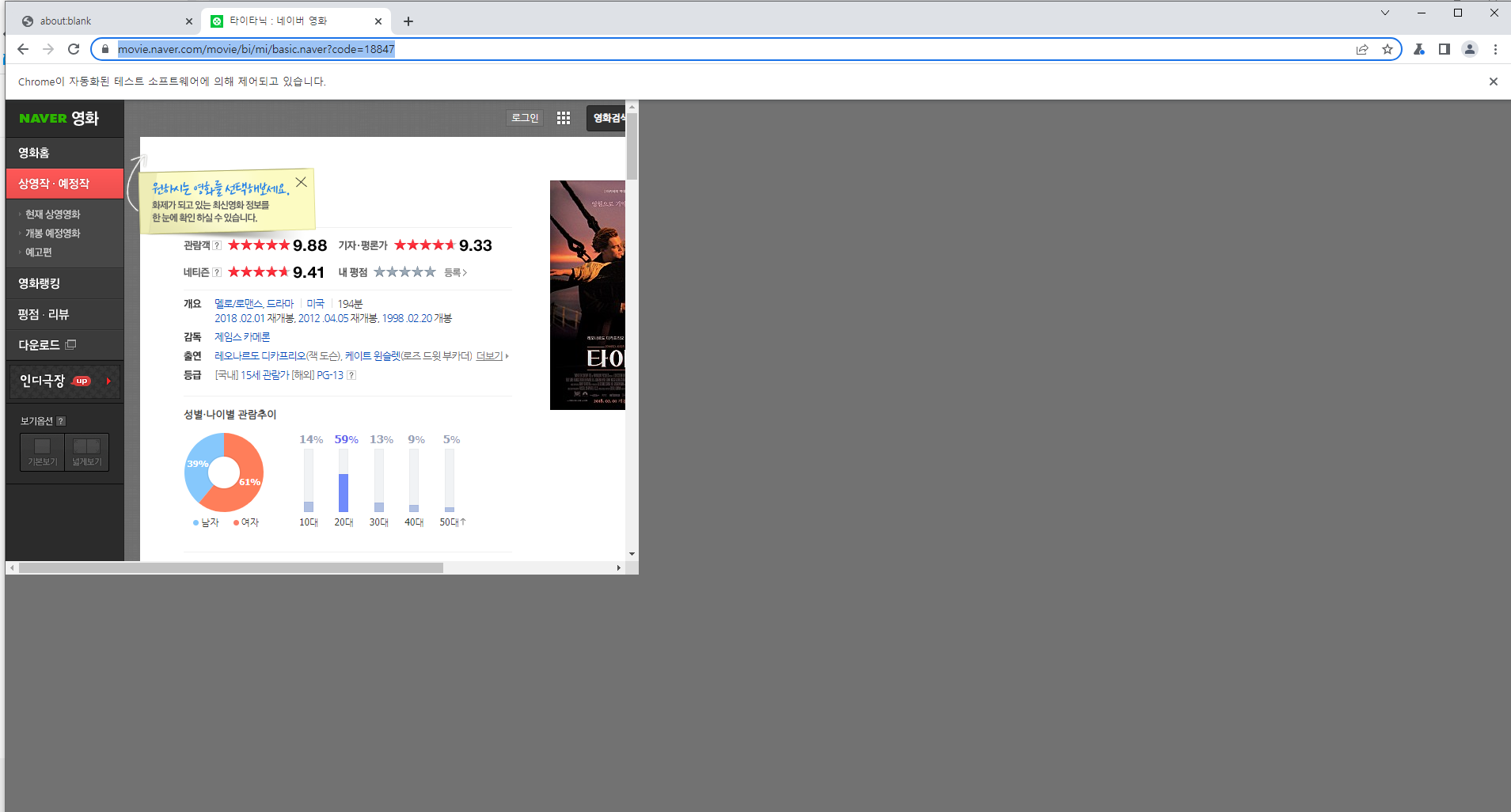This screenshot has width=1511, height=812.
Task: Select the 넓게보기 view option
Action: point(87,452)
